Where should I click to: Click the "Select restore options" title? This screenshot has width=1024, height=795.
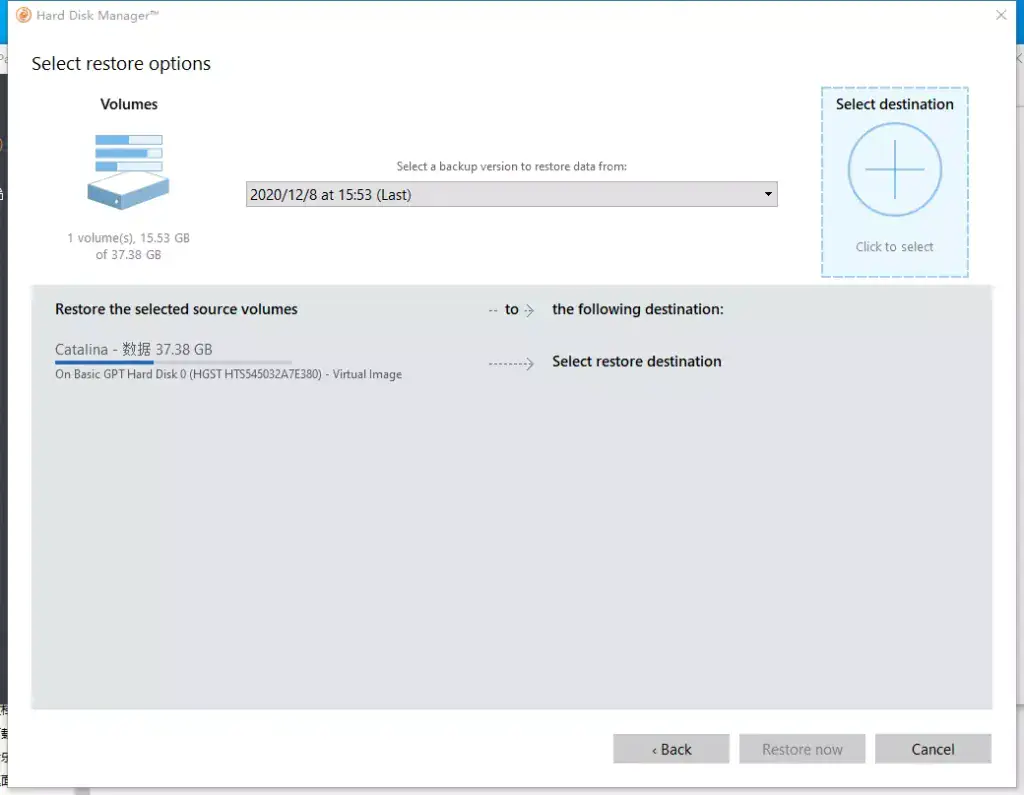(x=121, y=64)
